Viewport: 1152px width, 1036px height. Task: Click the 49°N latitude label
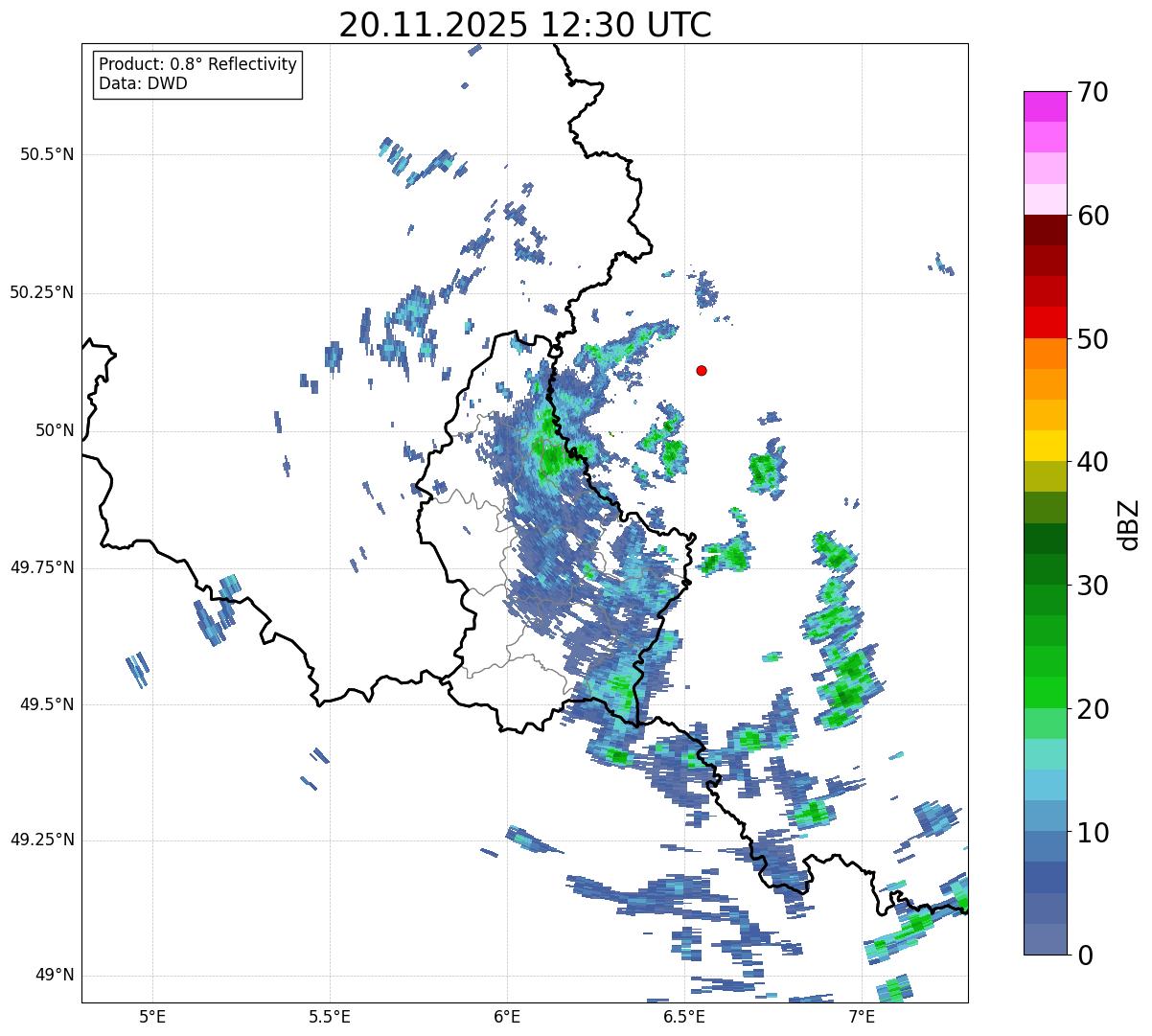coord(55,976)
